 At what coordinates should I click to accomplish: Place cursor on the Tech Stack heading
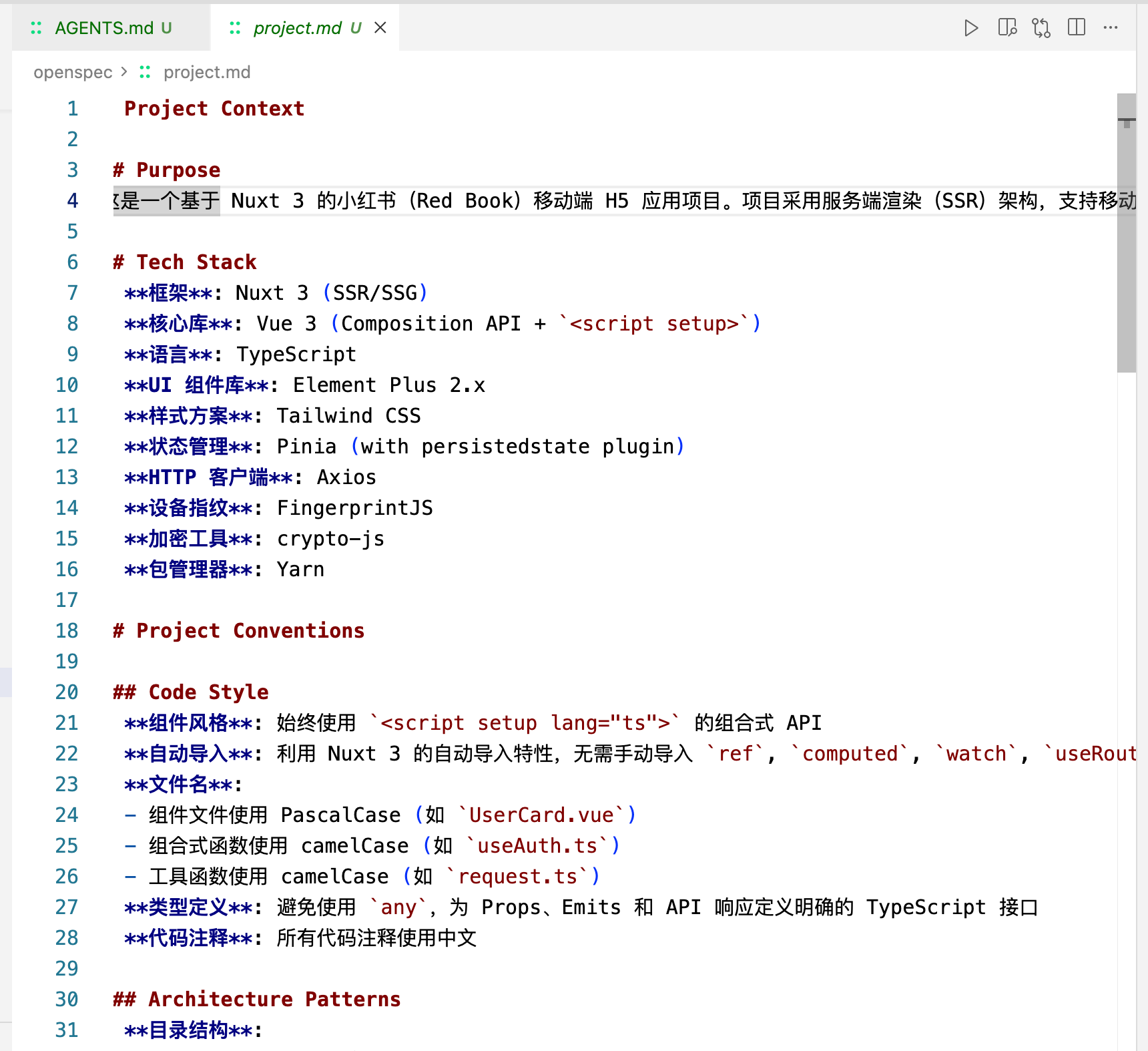(196, 262)
